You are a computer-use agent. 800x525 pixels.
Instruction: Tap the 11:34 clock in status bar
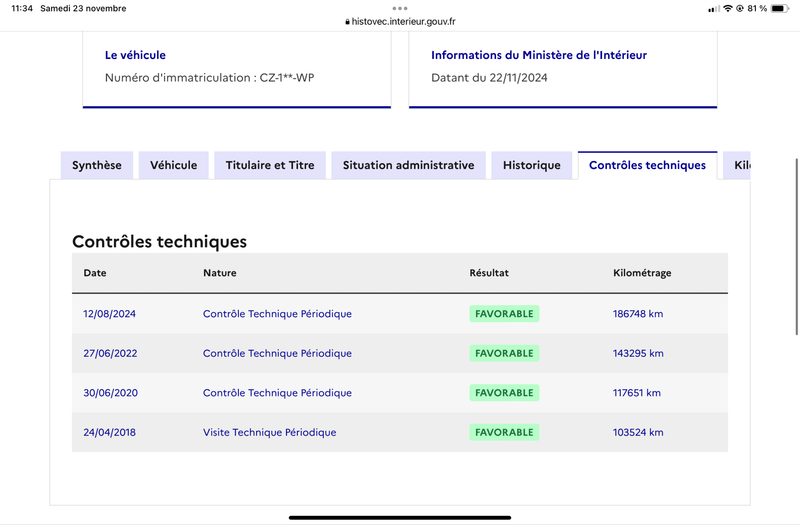(22, 9)
